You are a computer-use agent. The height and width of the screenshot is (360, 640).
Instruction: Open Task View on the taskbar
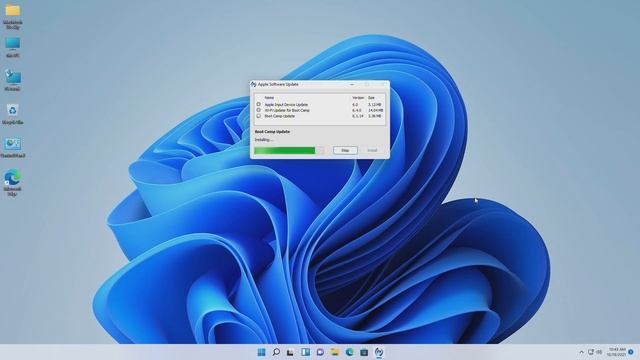(x=290, y=352)
